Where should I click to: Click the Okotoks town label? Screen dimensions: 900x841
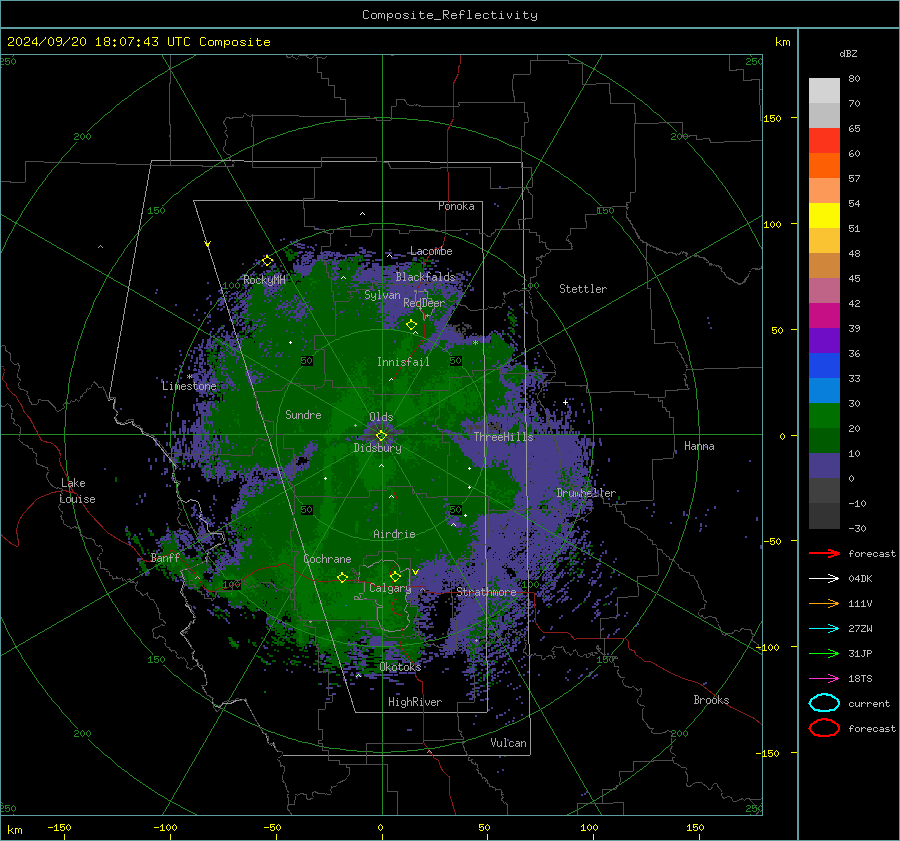(x=400, y=667)
